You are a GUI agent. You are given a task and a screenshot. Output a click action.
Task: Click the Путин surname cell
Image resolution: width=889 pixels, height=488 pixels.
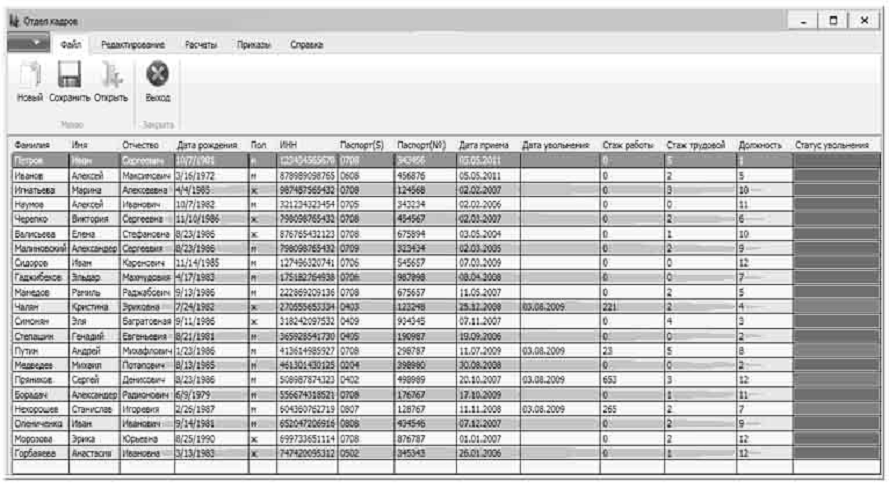tap(40, 351)
